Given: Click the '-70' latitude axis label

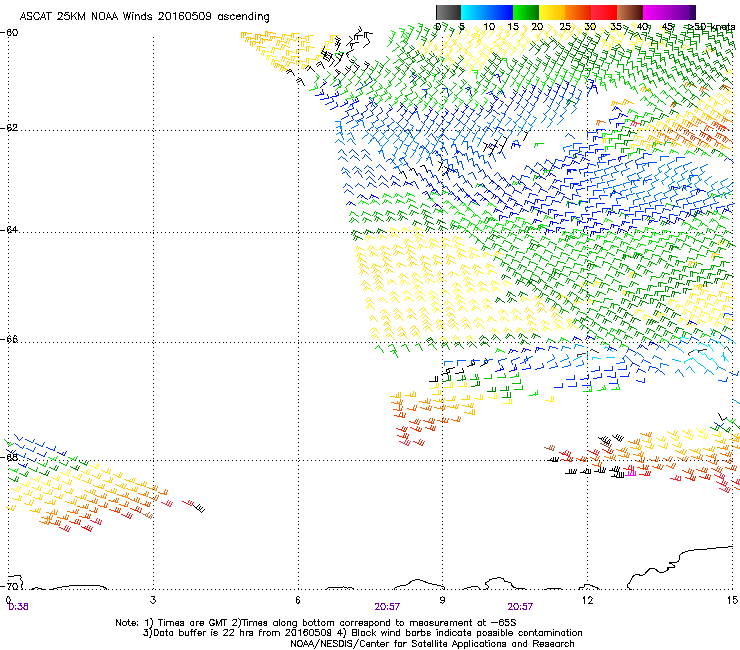Looking at the screenshot, I should 9,586.
